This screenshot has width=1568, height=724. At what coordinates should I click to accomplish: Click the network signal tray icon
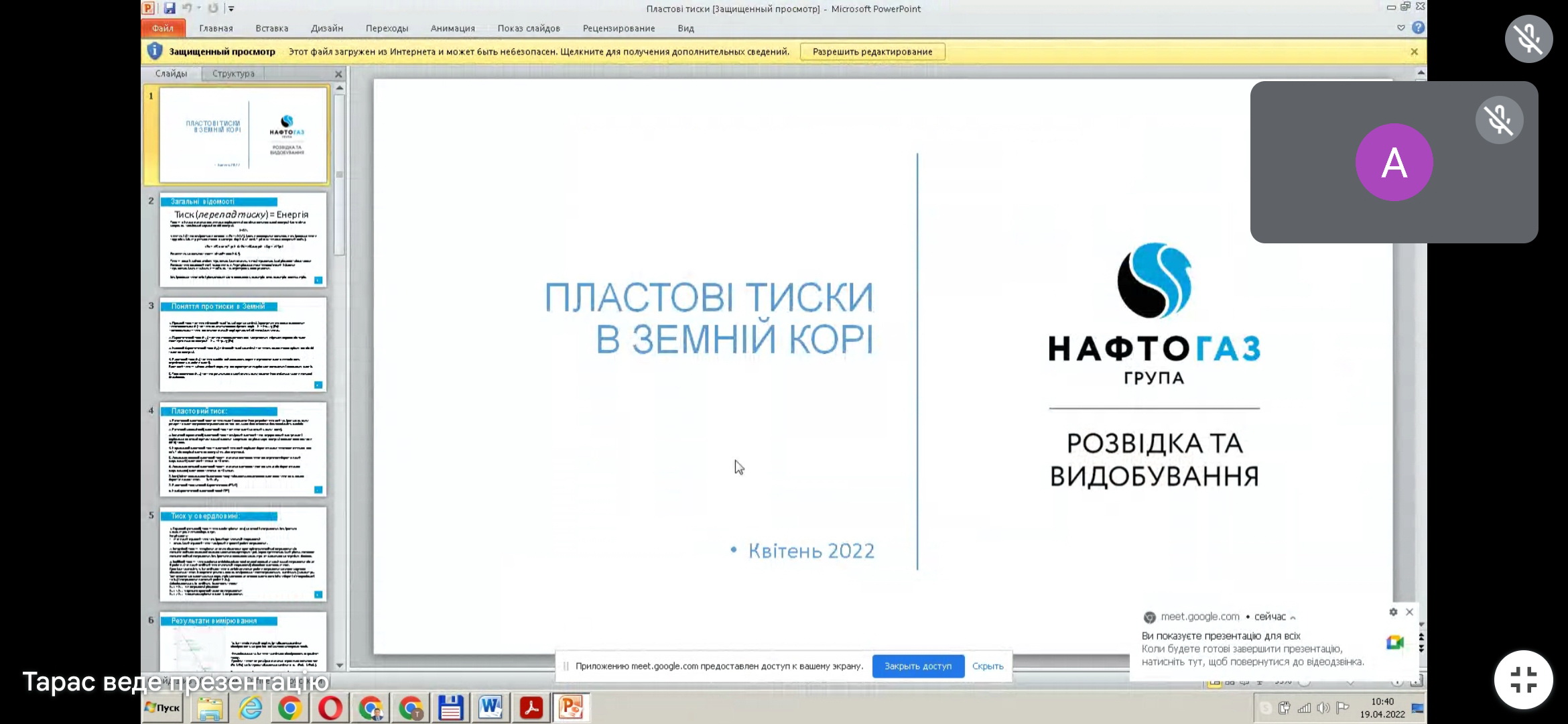1304,708
